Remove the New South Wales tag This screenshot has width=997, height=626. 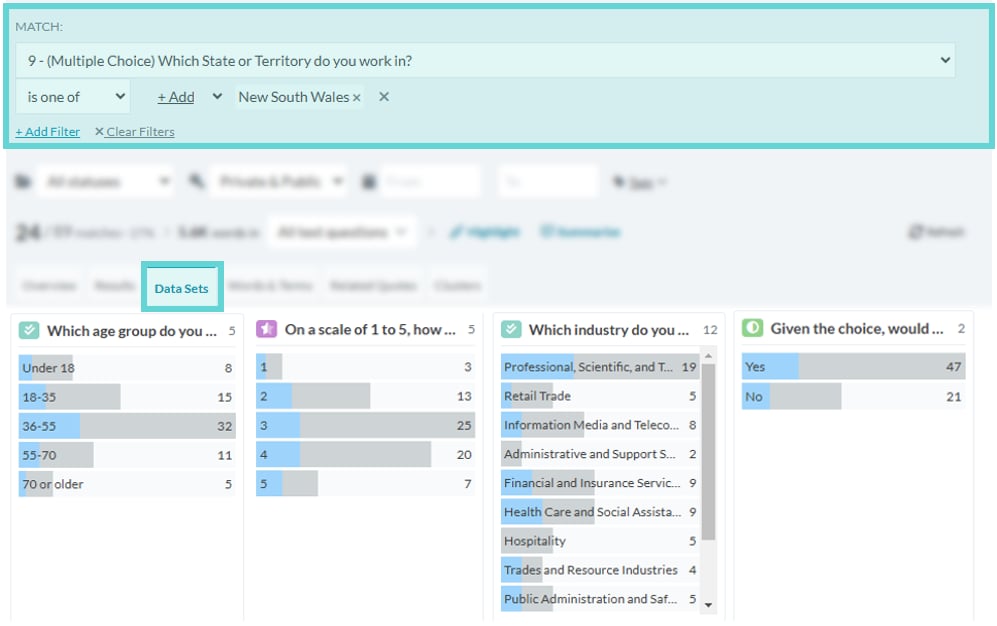pyautogui.click(x=357, y=98)
